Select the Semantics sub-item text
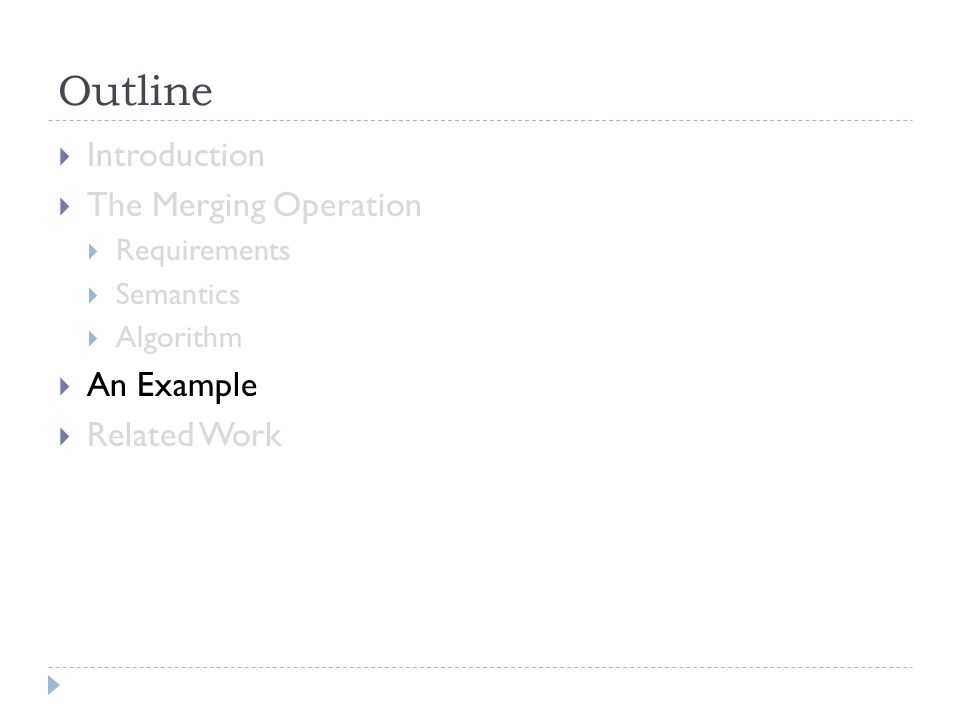The width and height of the screenshot is (960, 720). [x=178, y=294]
